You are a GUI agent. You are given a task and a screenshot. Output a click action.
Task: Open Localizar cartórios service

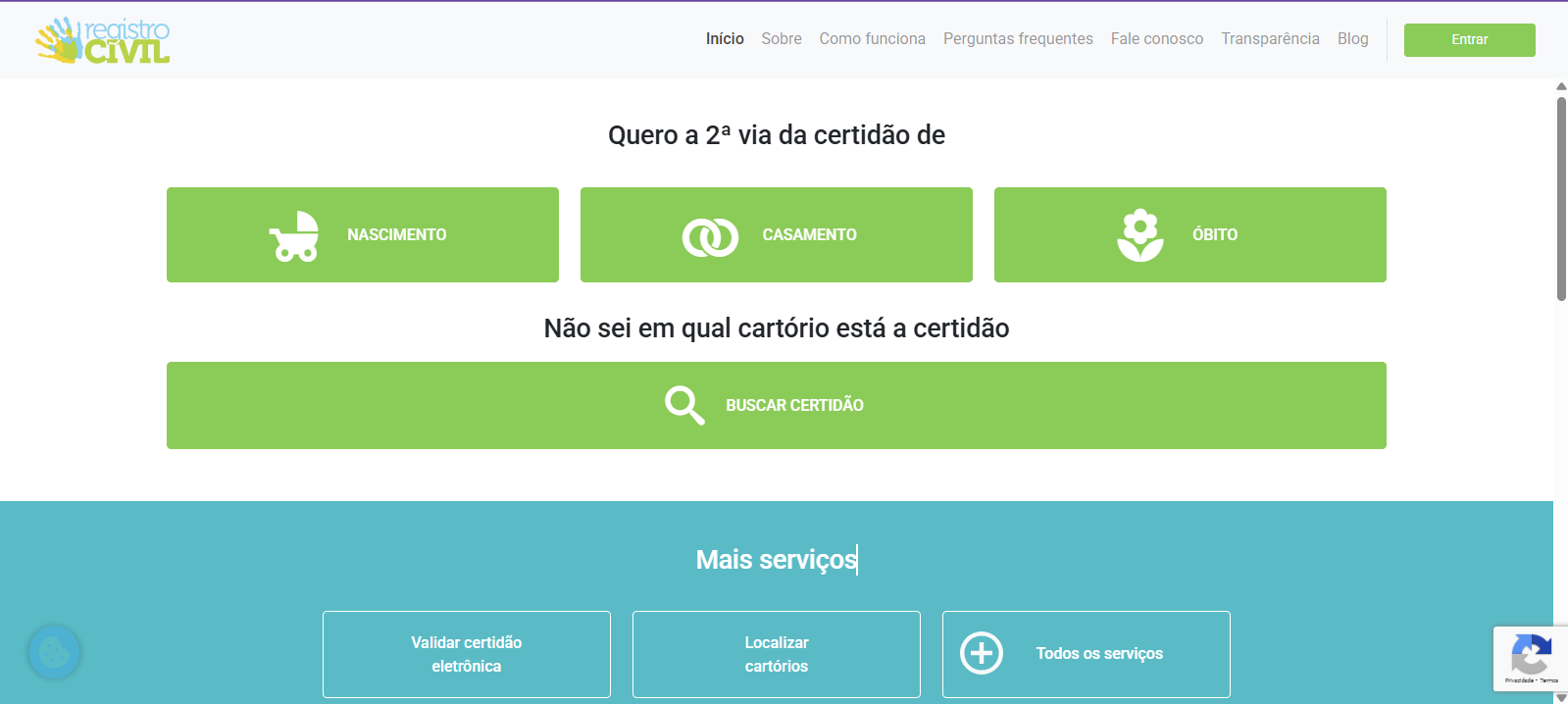(777, 654)
